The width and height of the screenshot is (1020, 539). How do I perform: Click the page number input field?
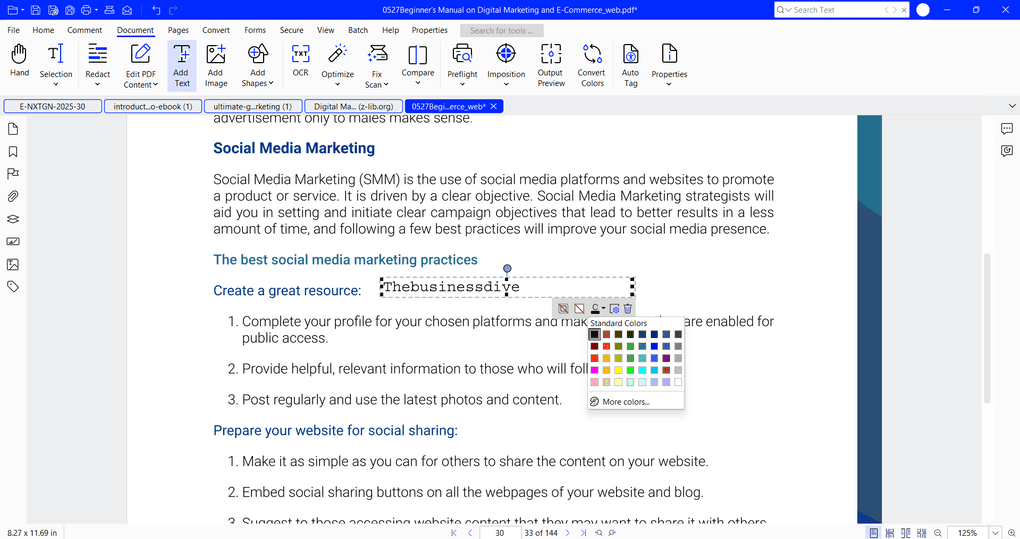tap(500, 532)
